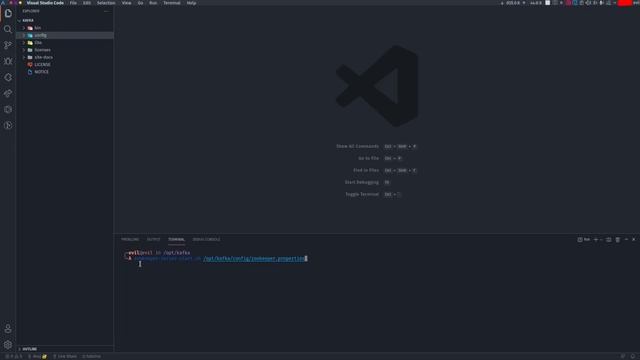Click the notifications bell in the status bar
640x360 pixels.
coord(633,356)
